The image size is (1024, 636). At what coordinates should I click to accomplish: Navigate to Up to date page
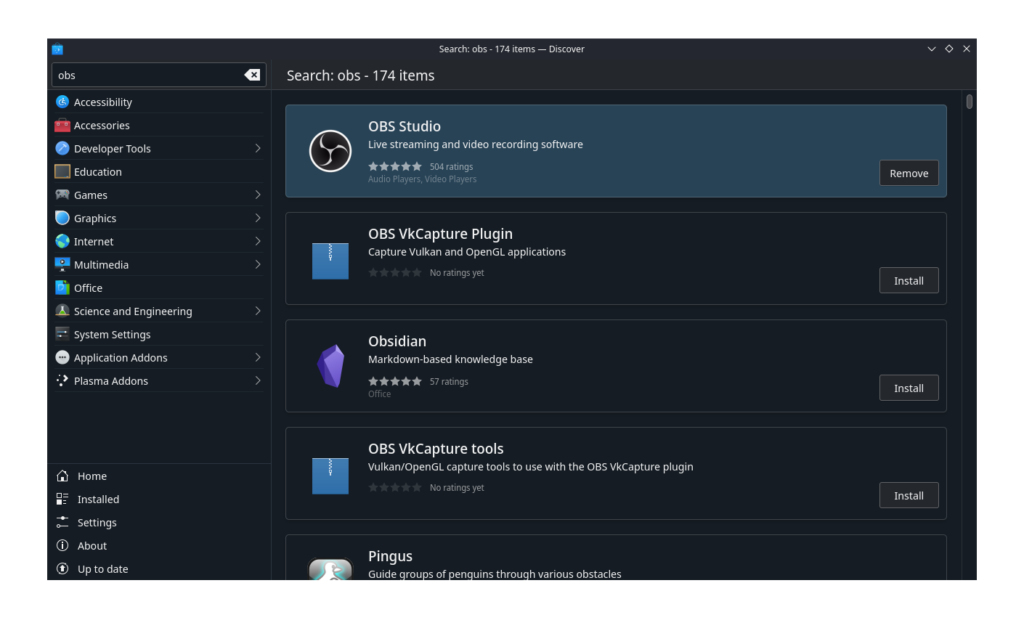tap(102, 569)
